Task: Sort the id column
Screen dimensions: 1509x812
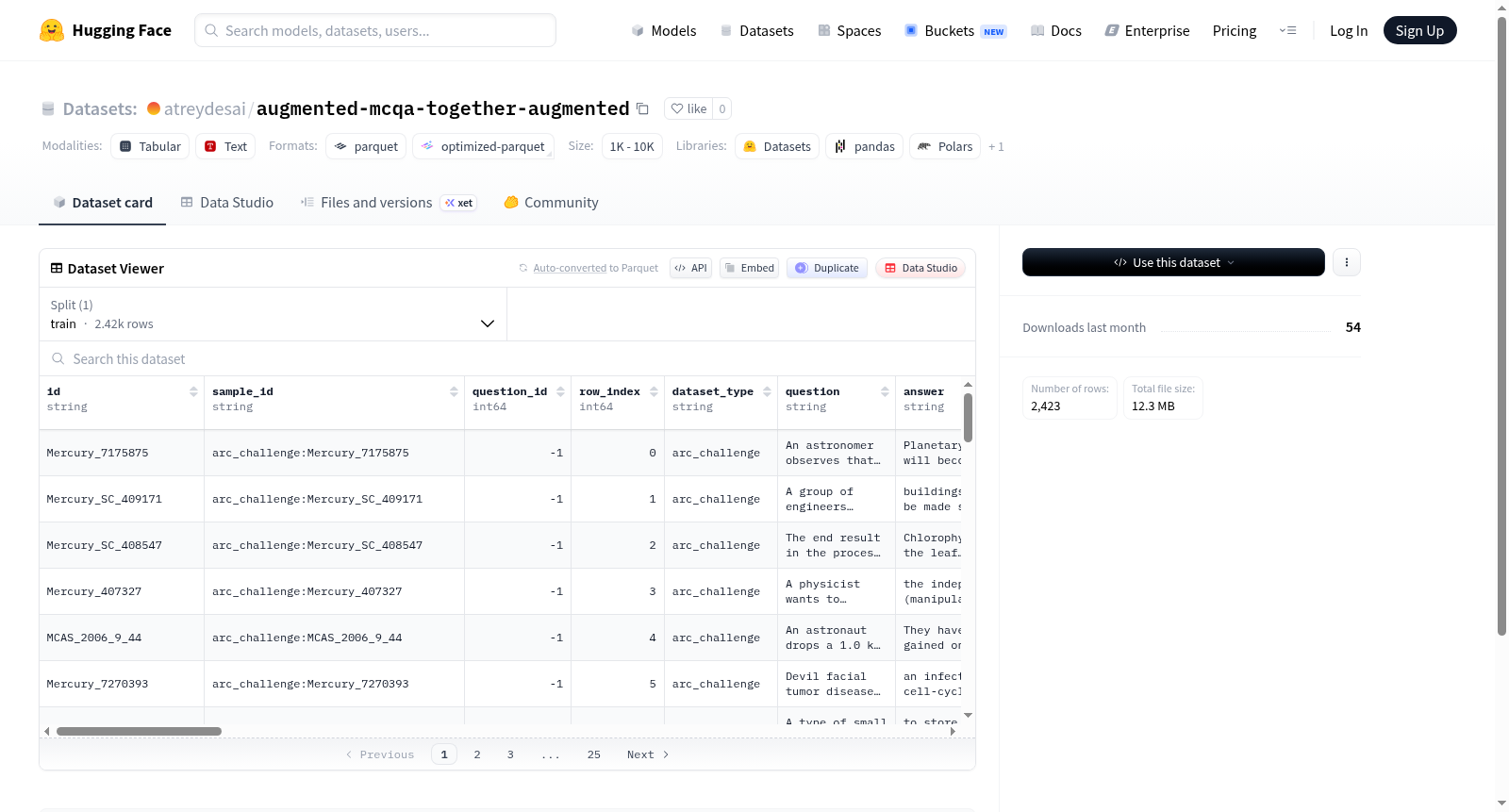Action: 193,391
